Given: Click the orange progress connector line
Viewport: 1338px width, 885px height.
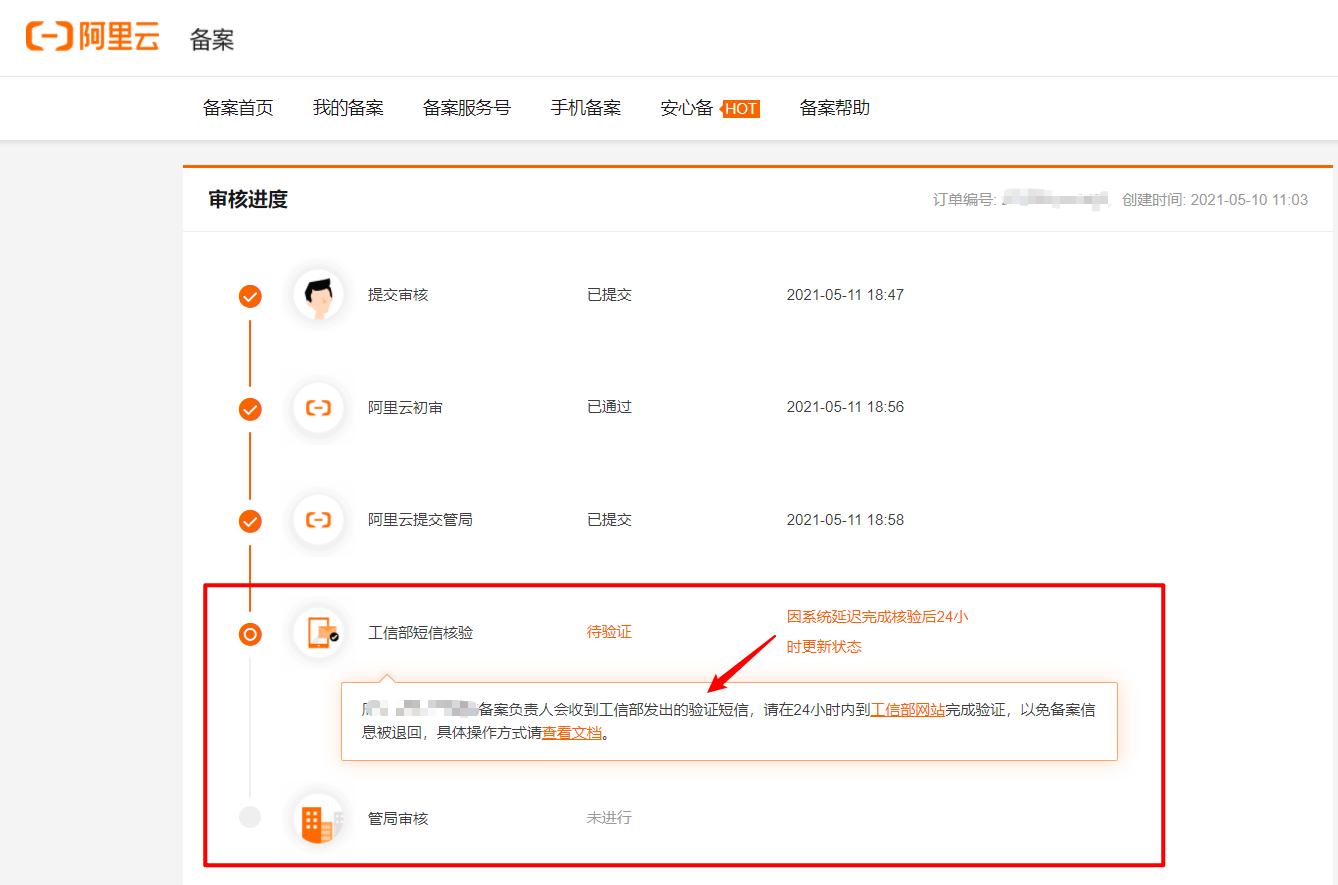Looking at the screenshot, I should (250, 350).
